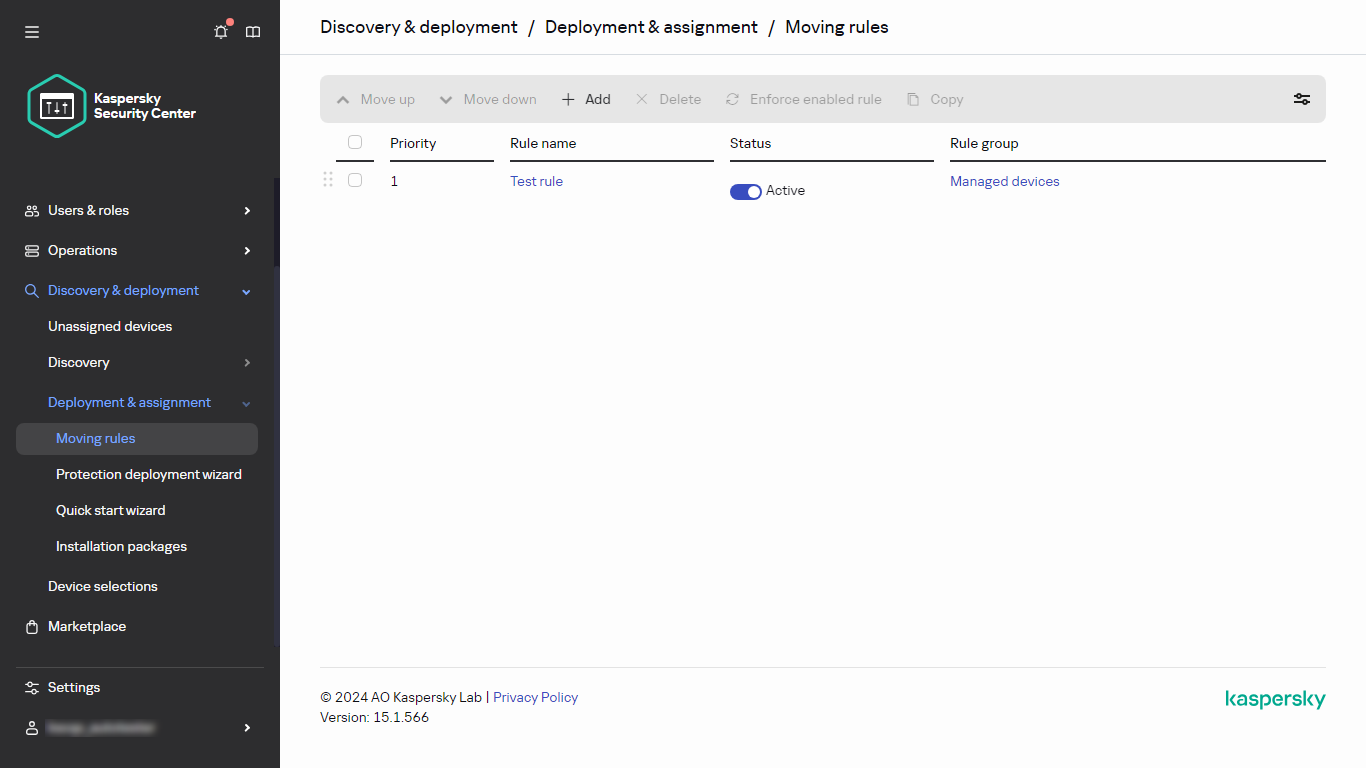Open help using the book icon

click(x=252, y=31)
